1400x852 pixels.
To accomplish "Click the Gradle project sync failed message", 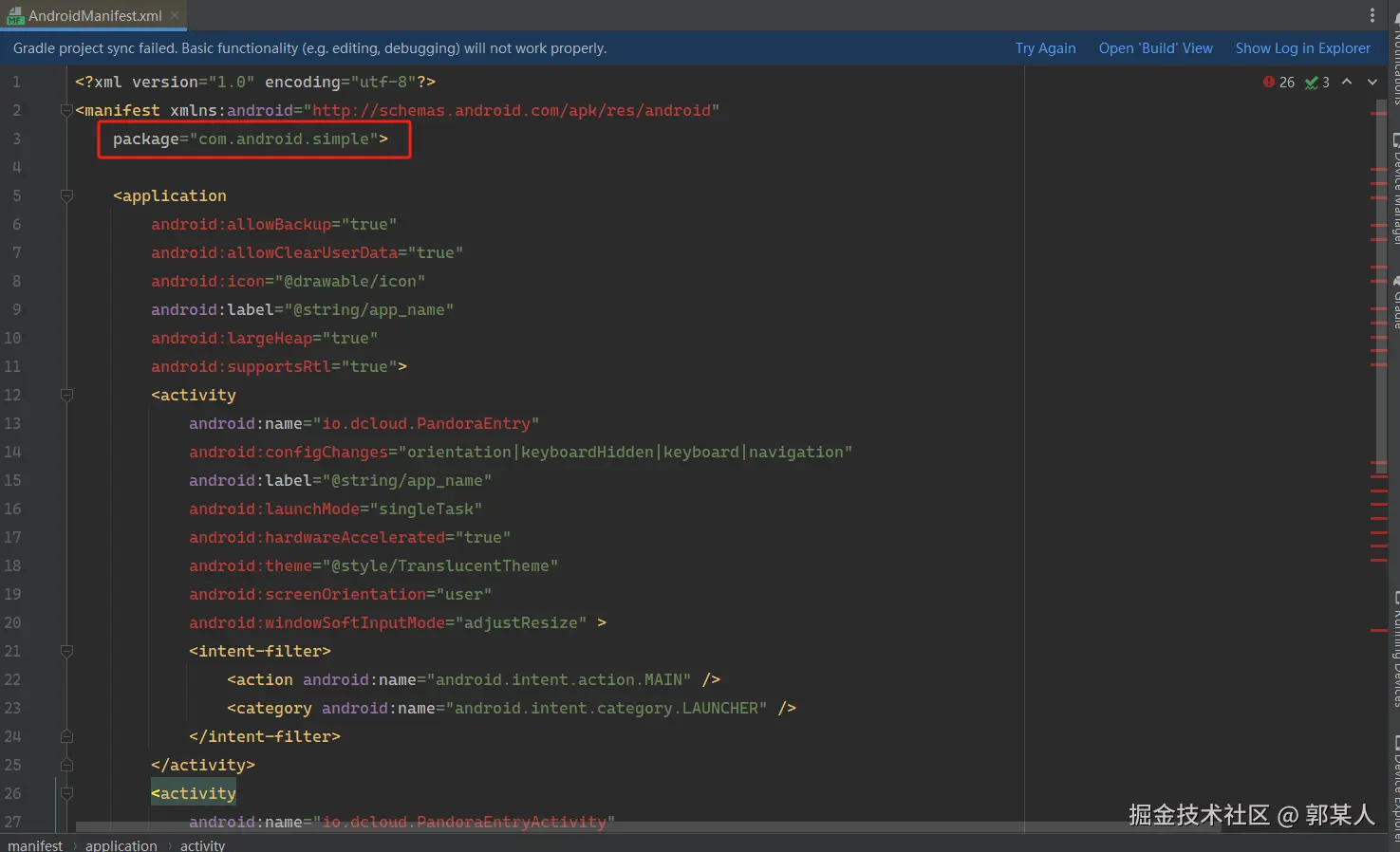I will click(309, 48).
